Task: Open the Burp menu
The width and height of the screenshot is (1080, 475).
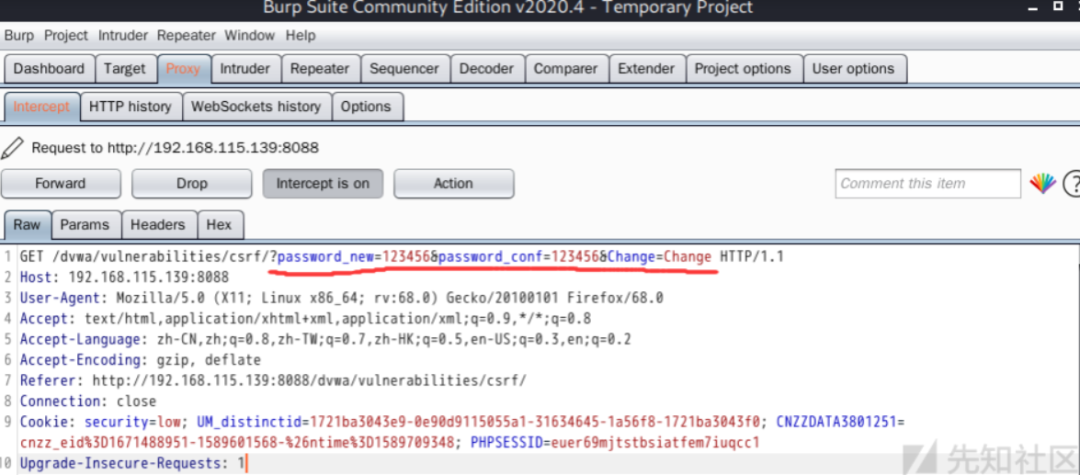Action: tap(19, 35)
